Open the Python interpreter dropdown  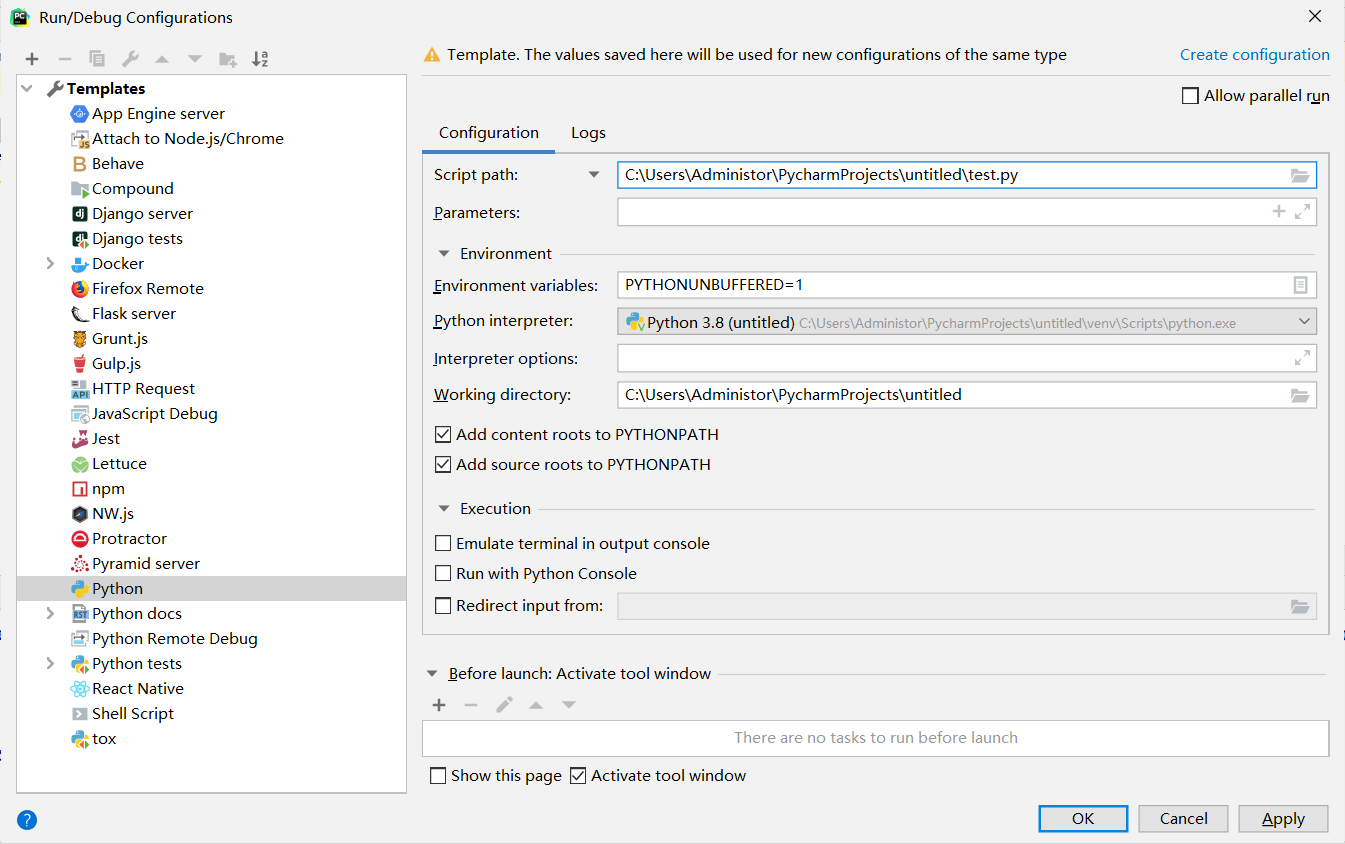[x=1304, y=322]
